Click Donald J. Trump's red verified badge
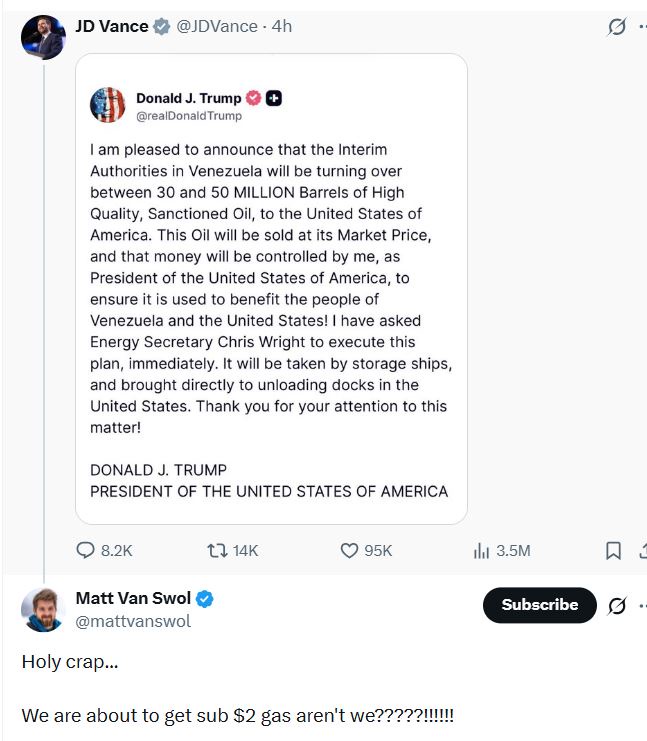The height and width of the screenshot is (741, 647). [x=254, y=98]
